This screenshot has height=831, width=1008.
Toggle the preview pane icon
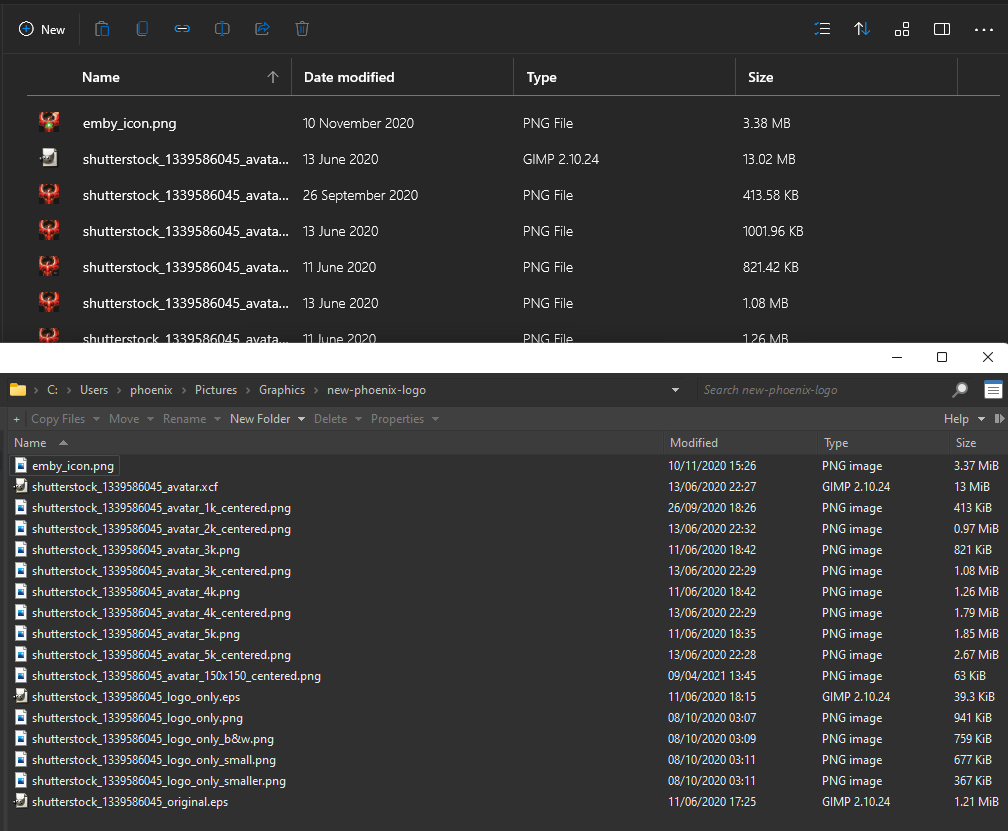tap(941, 29)
